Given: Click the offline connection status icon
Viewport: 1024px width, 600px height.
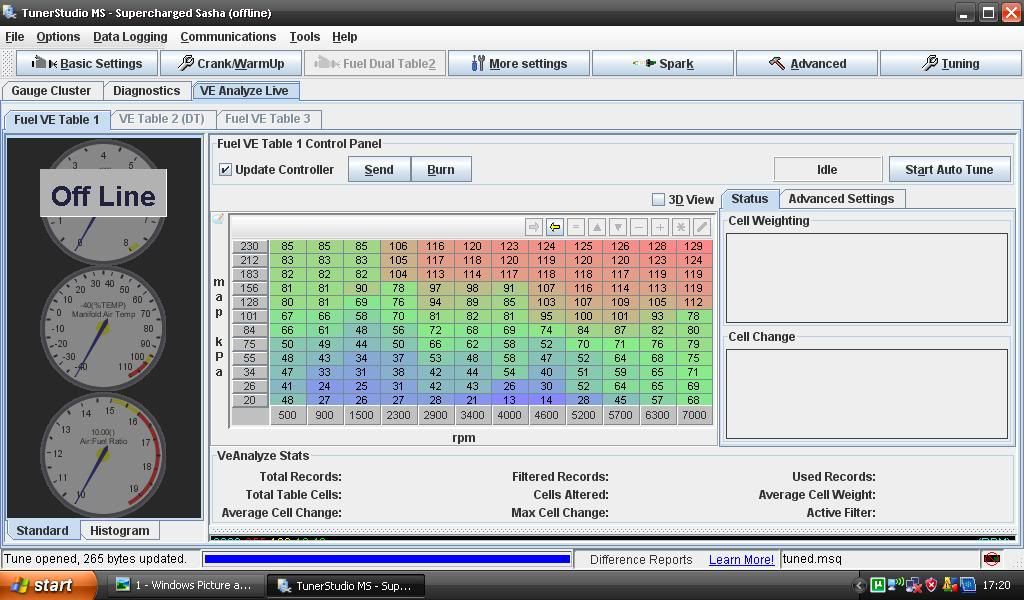Looking at the screenshot, I should 991,559.
